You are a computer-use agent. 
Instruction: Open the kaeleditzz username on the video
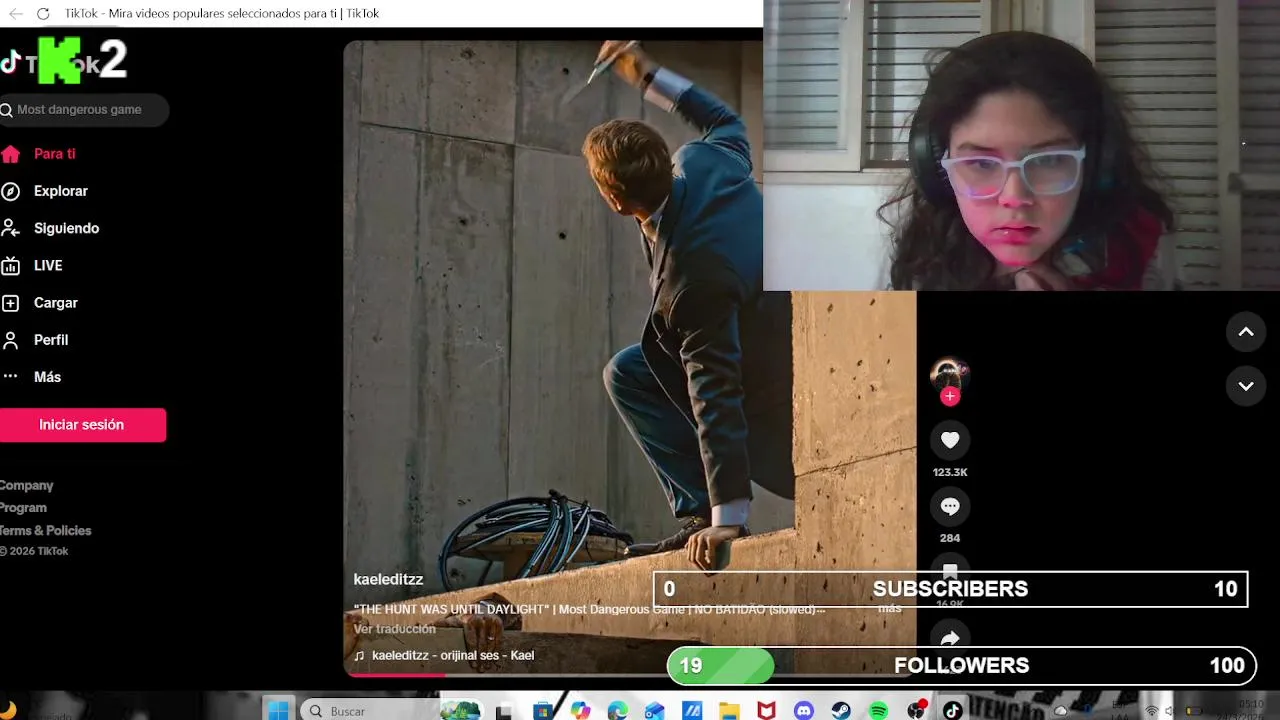coord(388,580)
